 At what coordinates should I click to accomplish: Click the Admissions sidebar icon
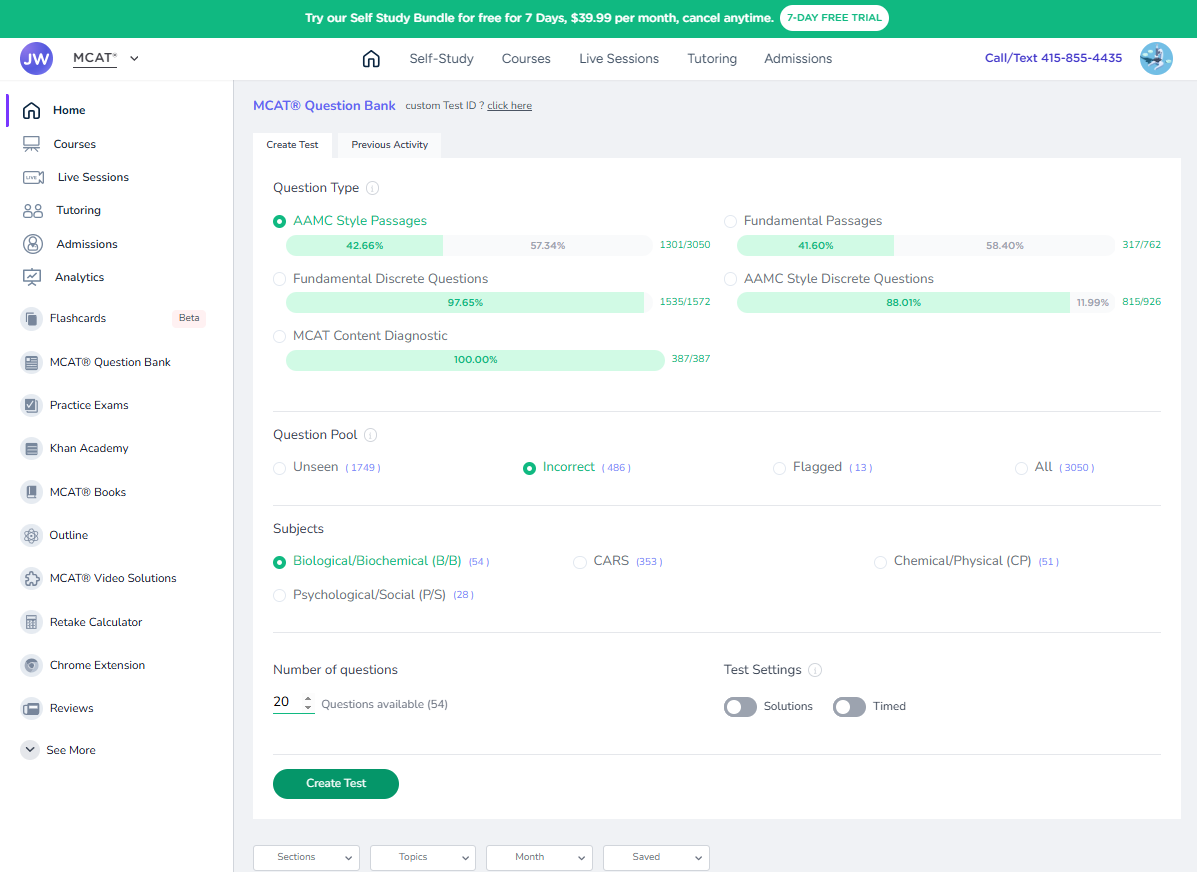(x=33, y=244)
